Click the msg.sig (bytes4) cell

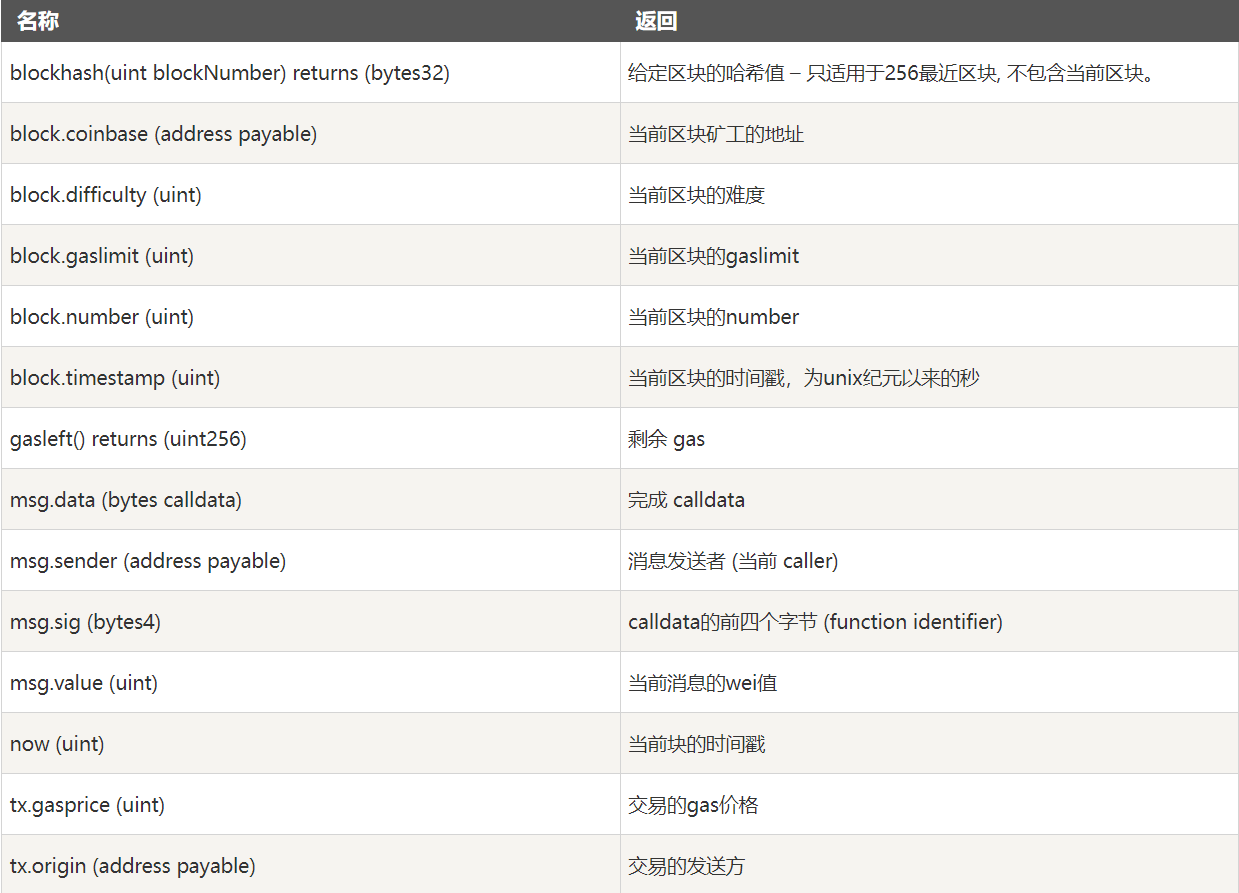tap(85, 622)
